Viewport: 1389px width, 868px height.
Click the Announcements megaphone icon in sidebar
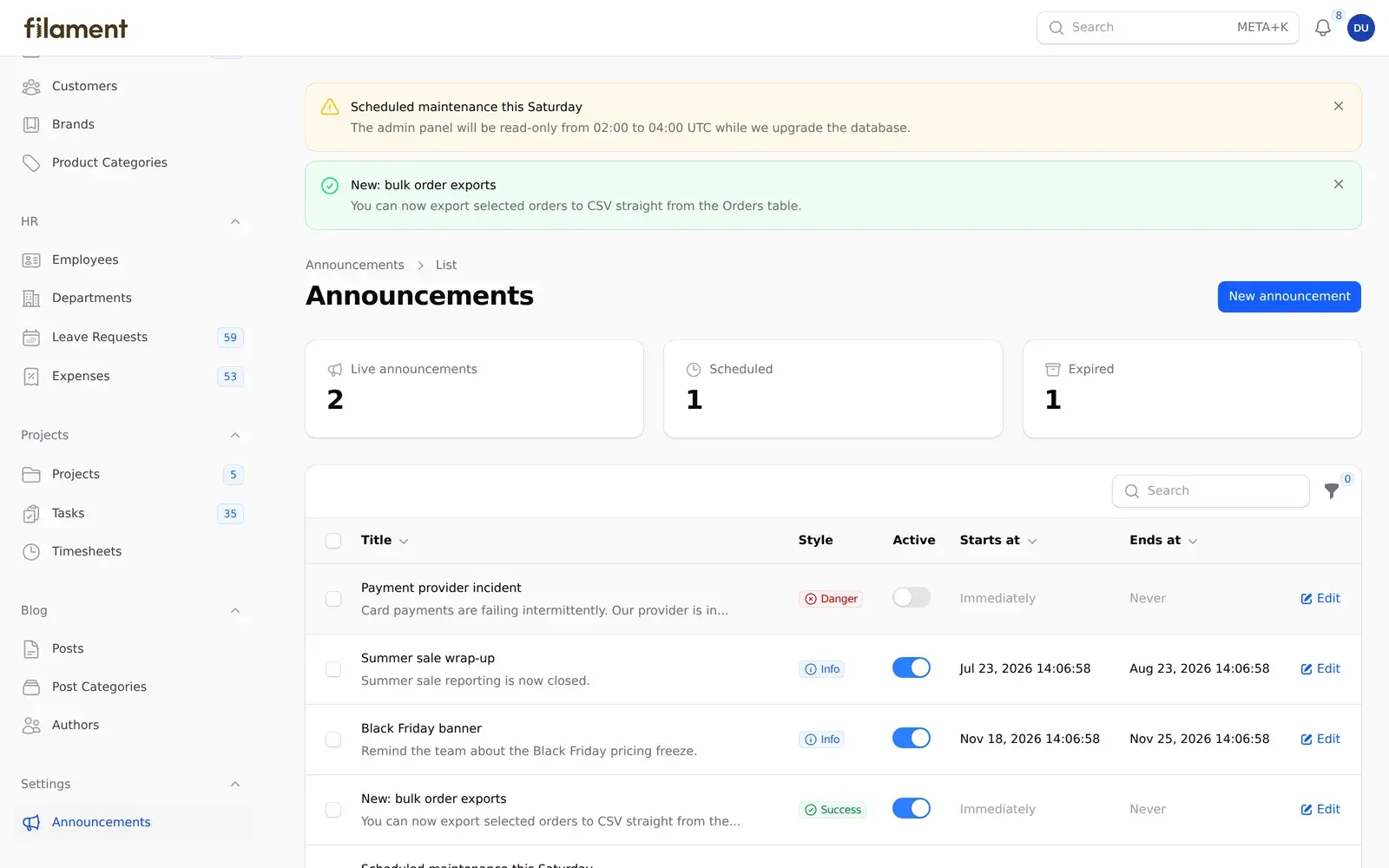[31, 823]
